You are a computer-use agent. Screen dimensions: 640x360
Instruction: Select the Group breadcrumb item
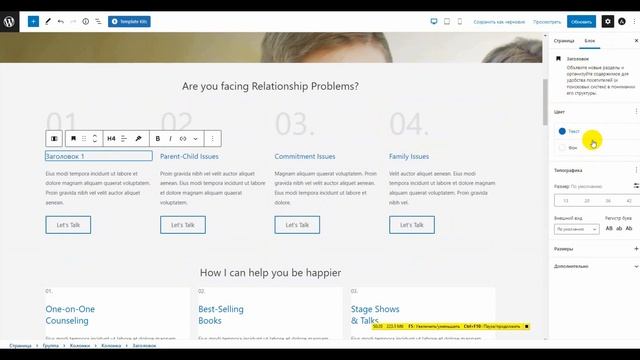51,346
